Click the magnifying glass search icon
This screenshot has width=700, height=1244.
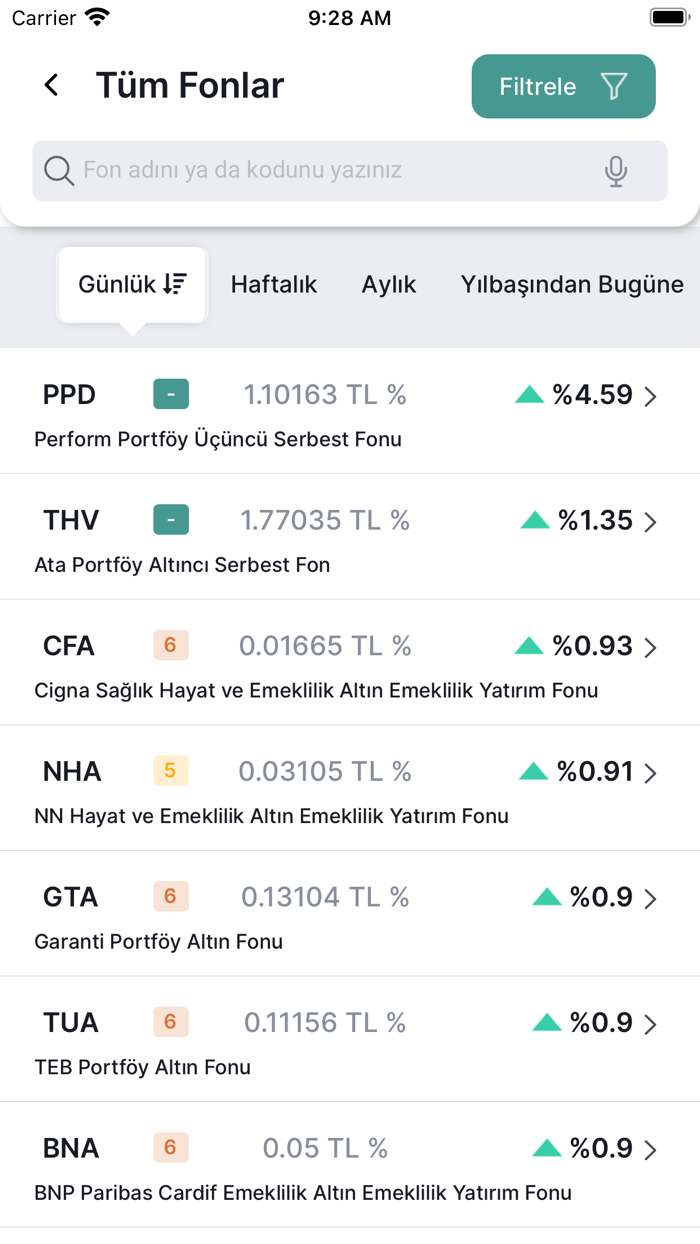tap(59, 170)
